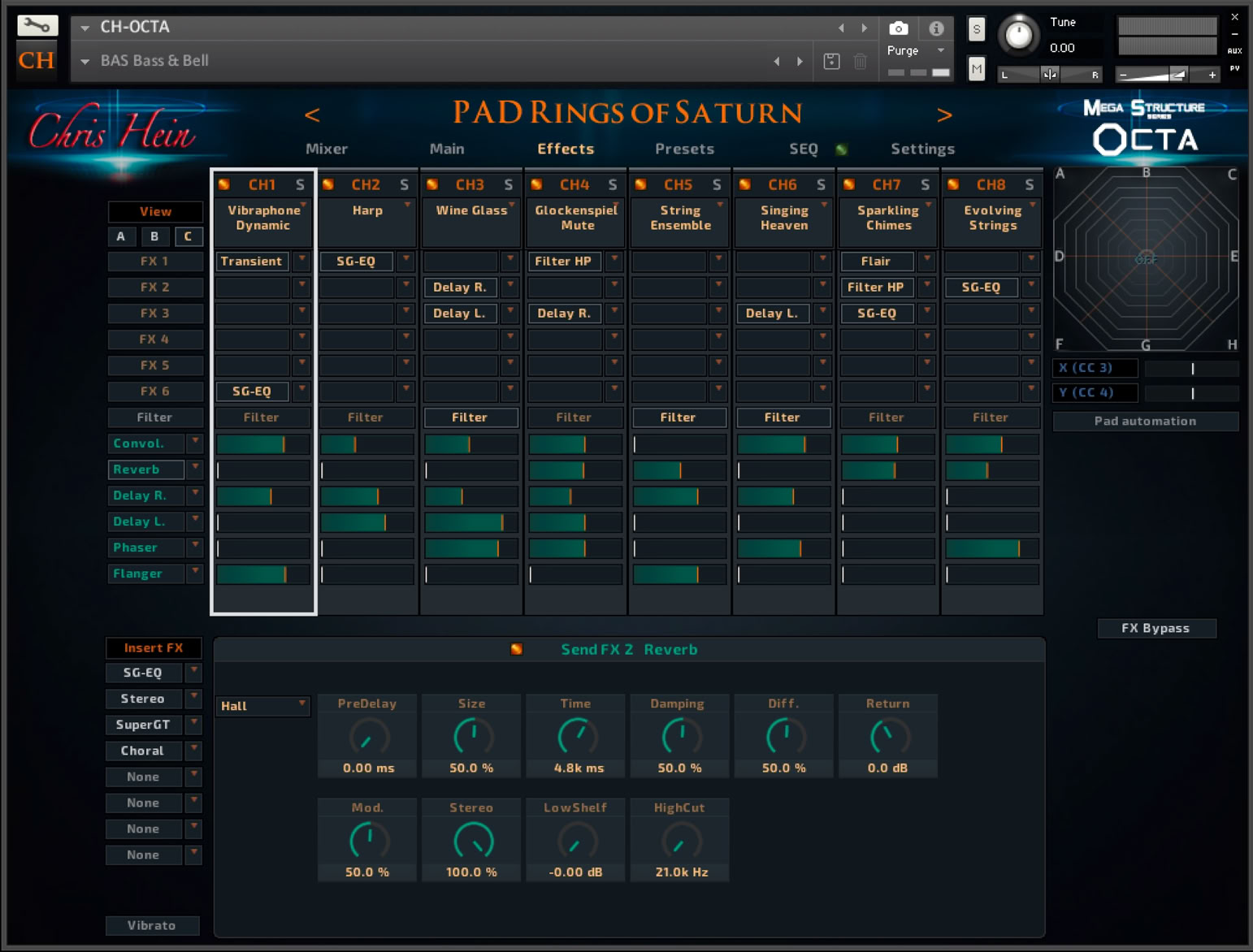Switch to the Mixer tab
The width and height of the screenshot is (1253, 952).
point(327,149)
